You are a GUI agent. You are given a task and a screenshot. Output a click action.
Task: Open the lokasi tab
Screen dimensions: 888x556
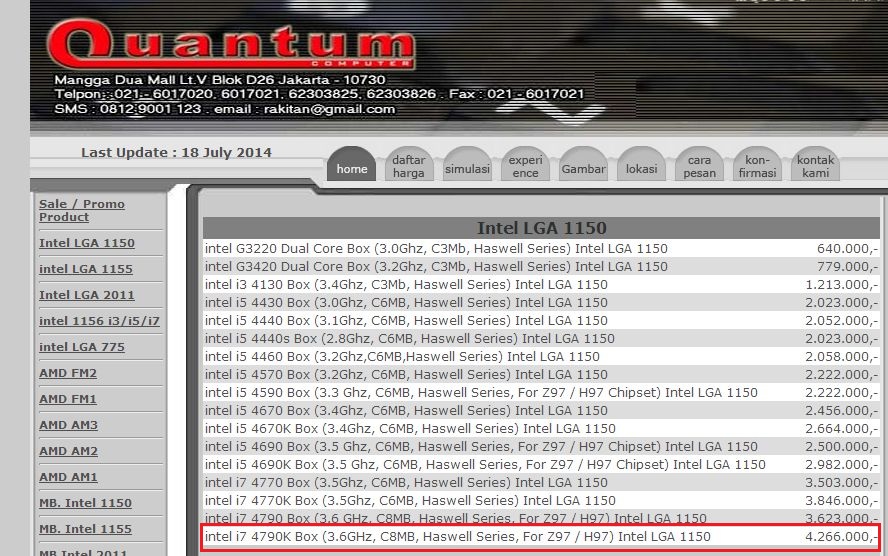point(641,169)
